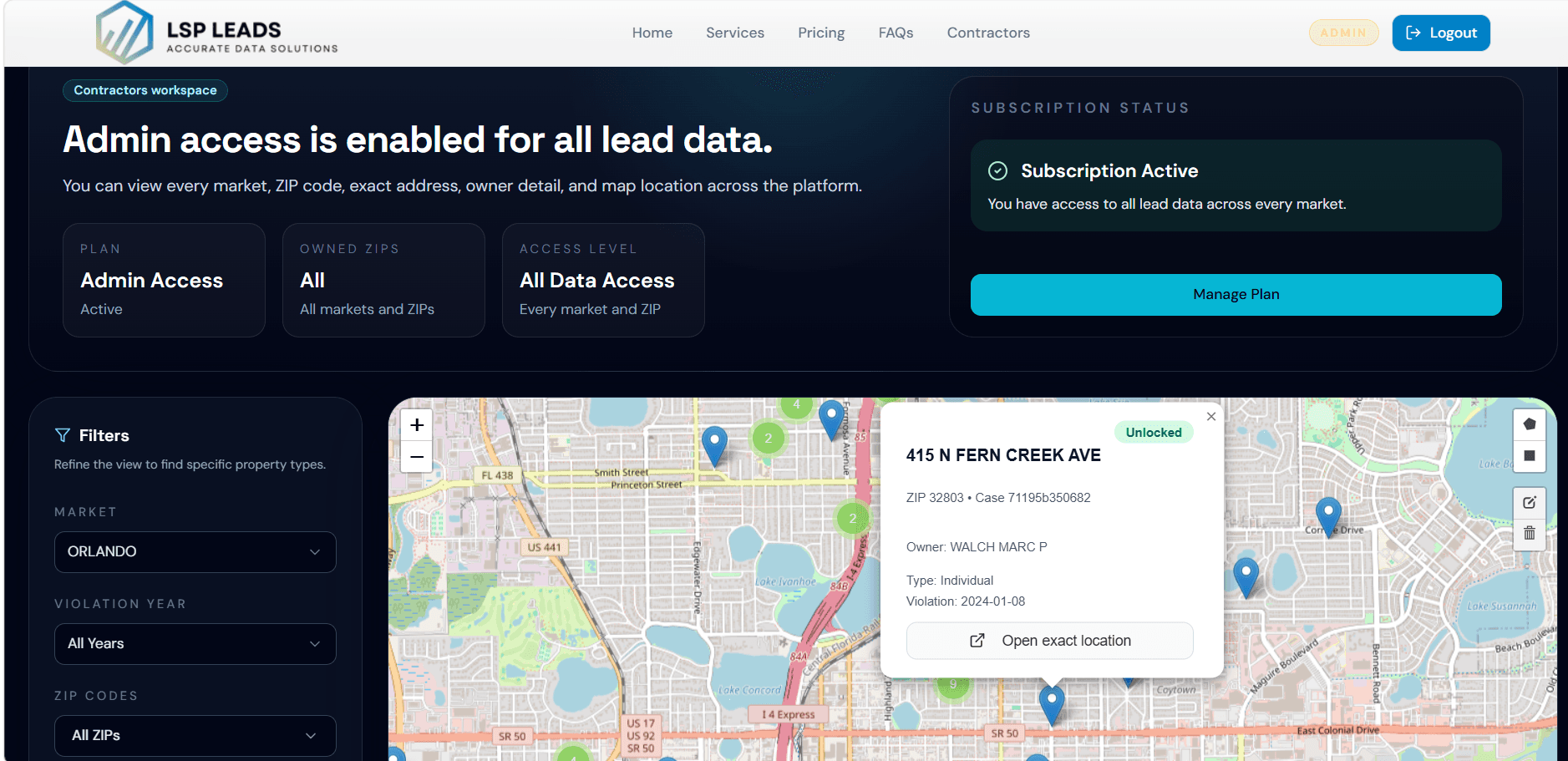
Task: Click the blue pin on Corrine Drive
Action: pyautogui.click(x=1328, y=515)
